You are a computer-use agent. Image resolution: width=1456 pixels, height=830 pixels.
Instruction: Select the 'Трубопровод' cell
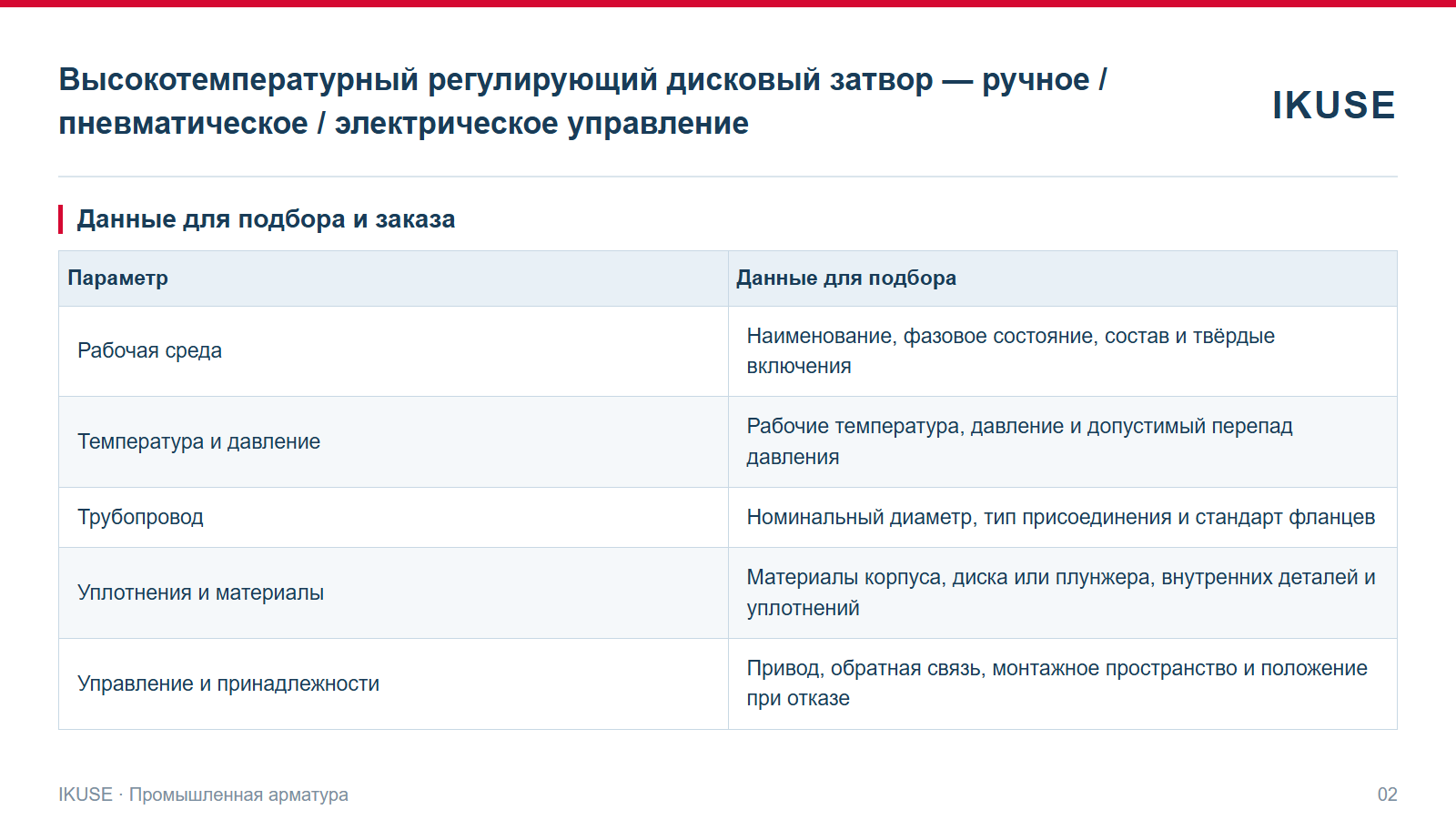[393, 518]
